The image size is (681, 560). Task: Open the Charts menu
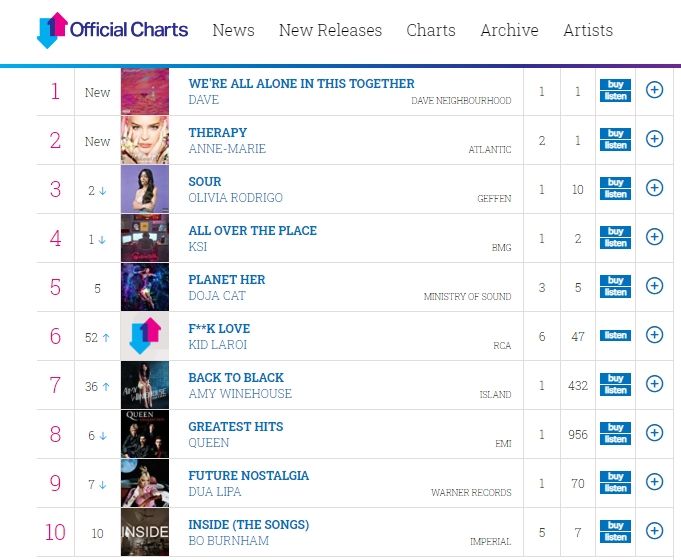pyautogui.click(x=431, y=30)
